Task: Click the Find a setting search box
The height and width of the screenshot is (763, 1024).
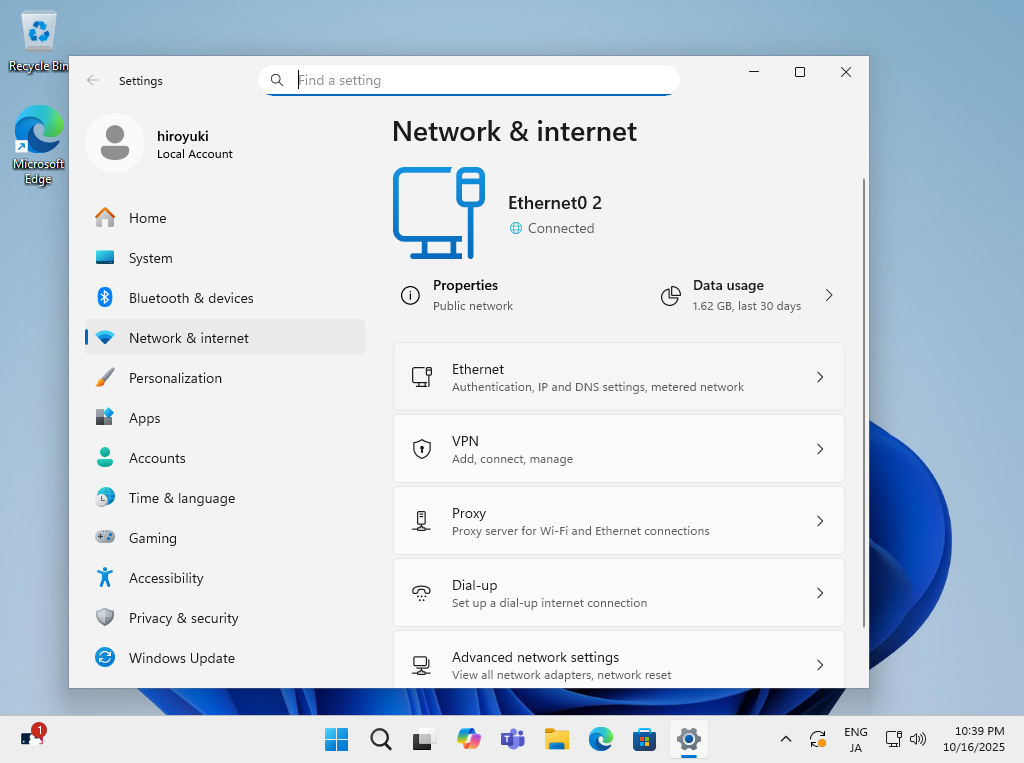Action: [x=480, y=80]
